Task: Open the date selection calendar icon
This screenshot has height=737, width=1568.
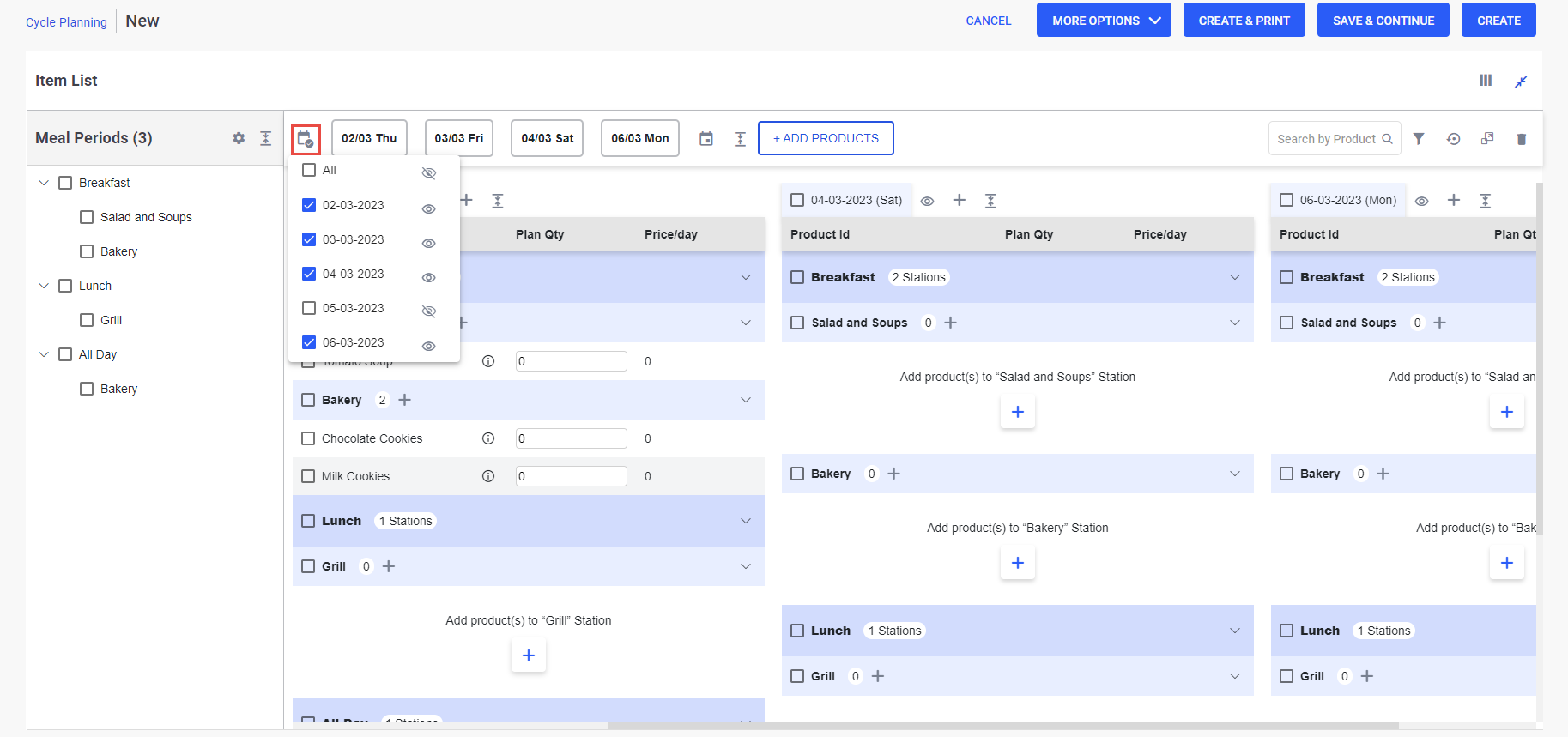Action: pos(305,138)
